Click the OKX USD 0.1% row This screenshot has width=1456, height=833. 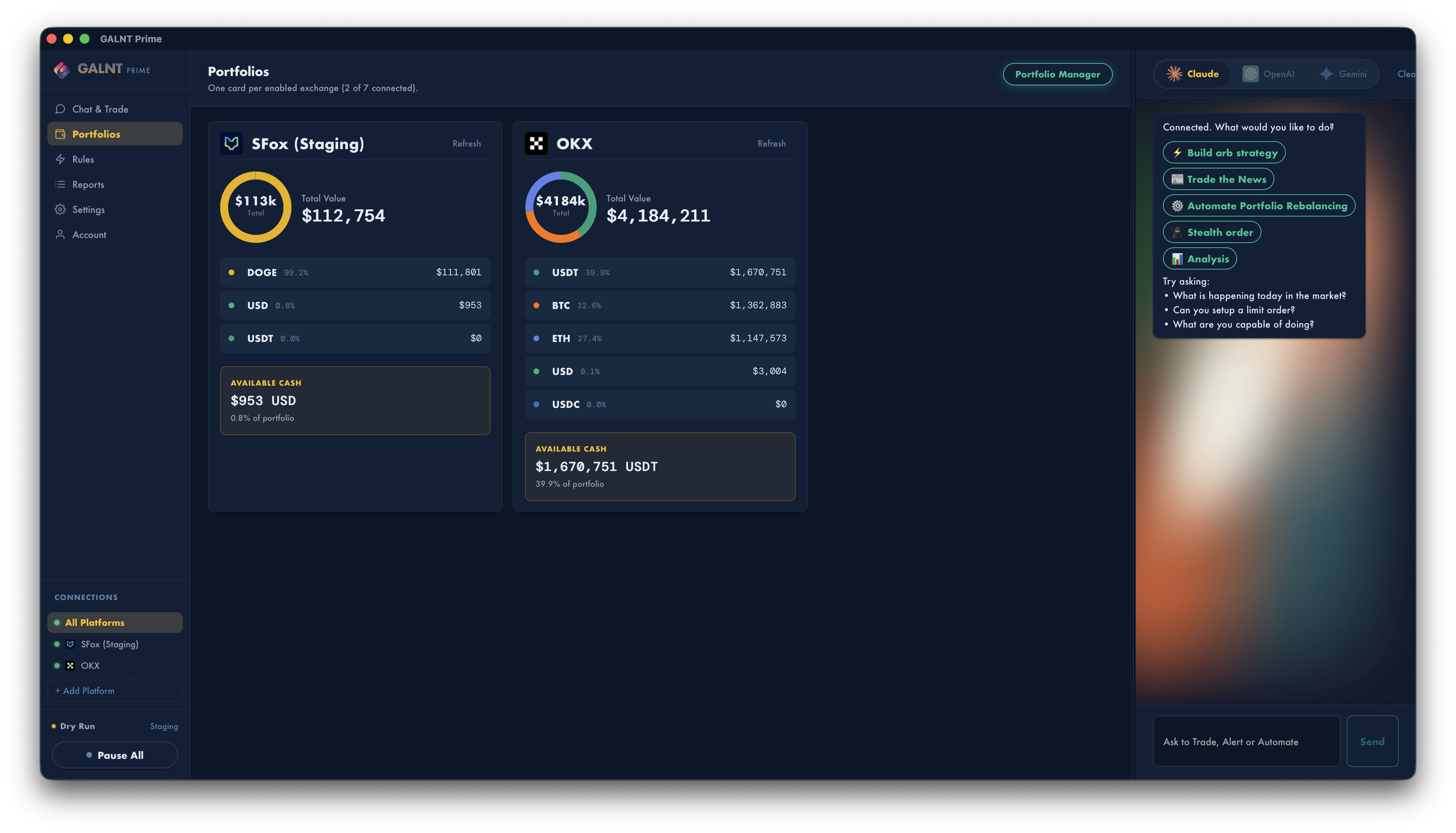[660, 371]
